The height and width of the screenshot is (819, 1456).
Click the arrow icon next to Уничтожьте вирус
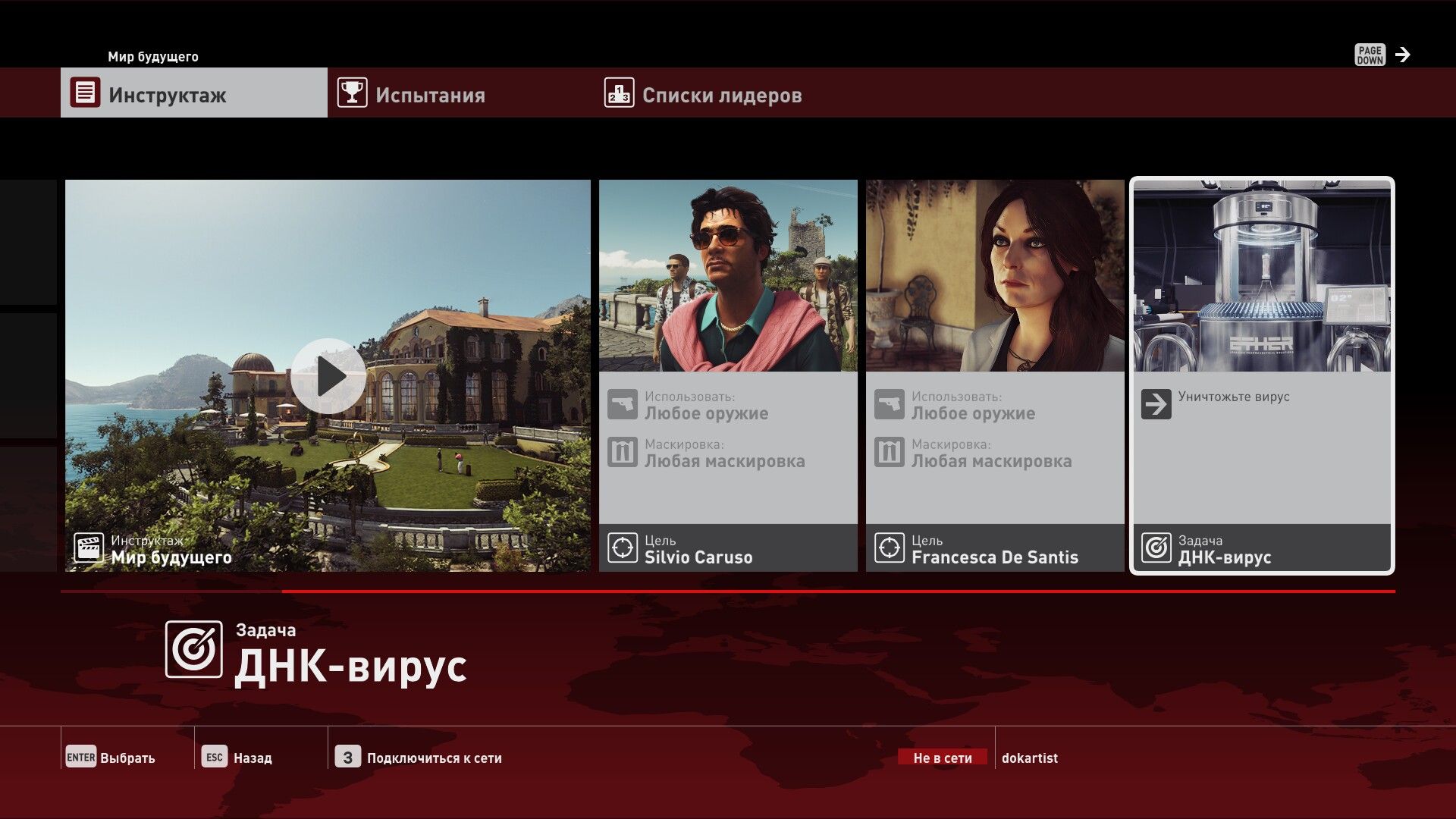(1156, 404)
